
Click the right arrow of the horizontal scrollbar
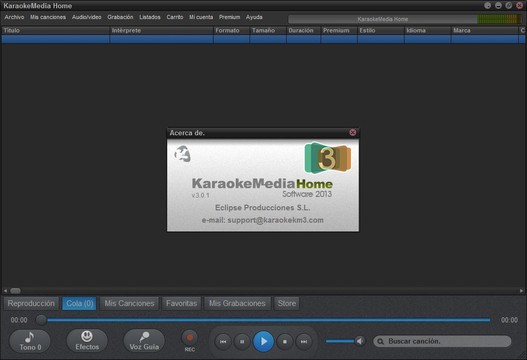pyautogui.click(x=521, y=290)
